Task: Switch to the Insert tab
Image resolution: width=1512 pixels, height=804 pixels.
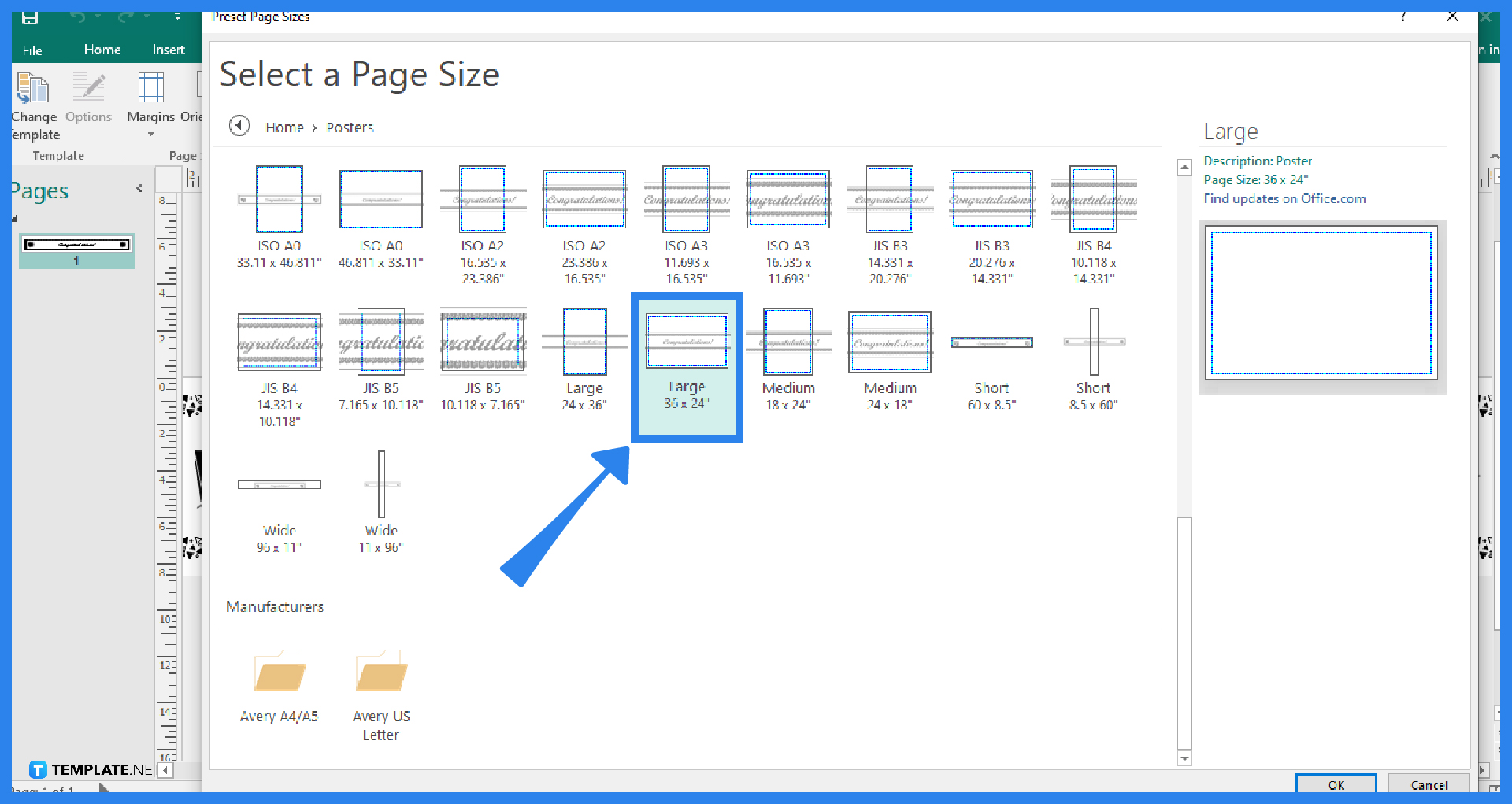Action: tap(169, 50)
